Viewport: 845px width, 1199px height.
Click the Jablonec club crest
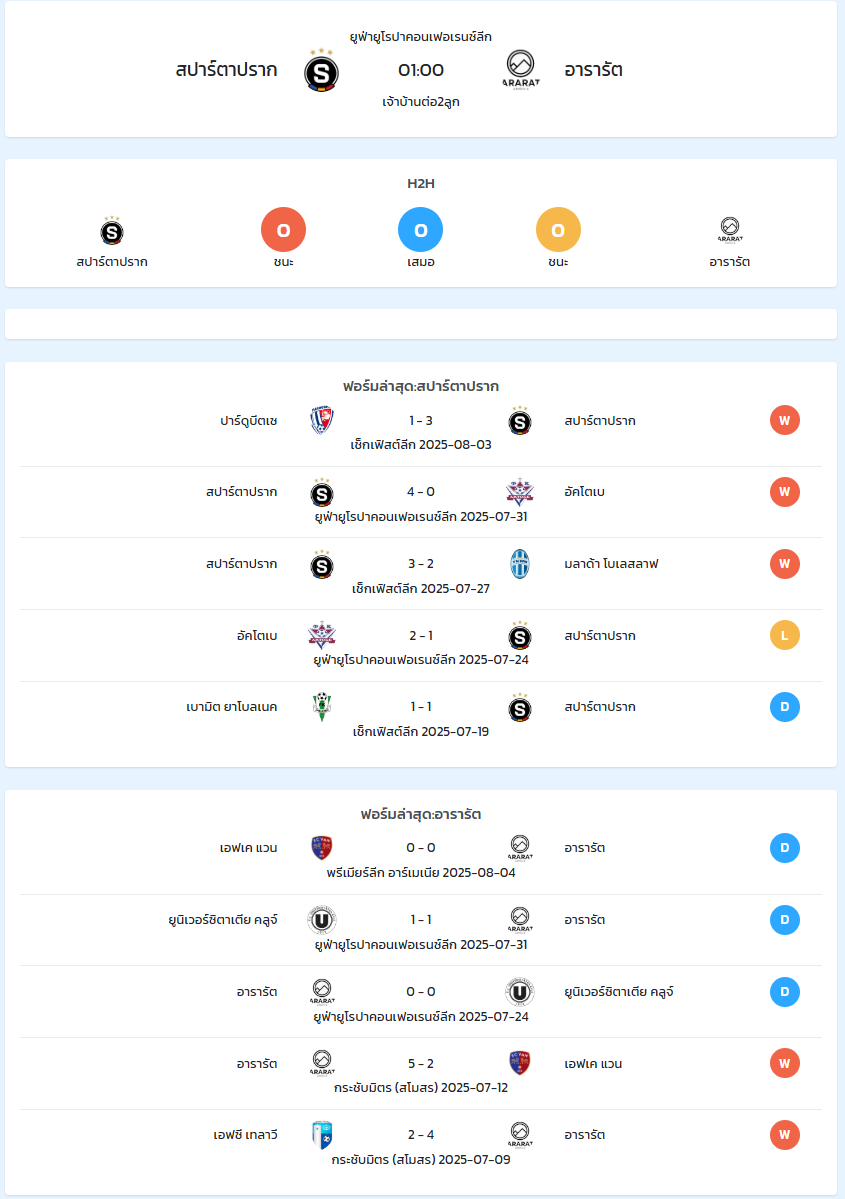tap(322, 707)
